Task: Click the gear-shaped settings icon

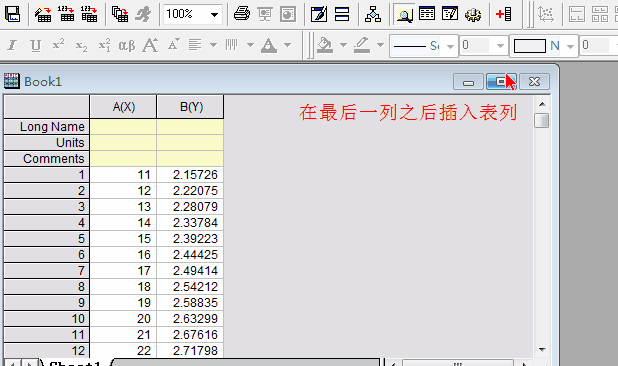Action: (x=473, y=14)
